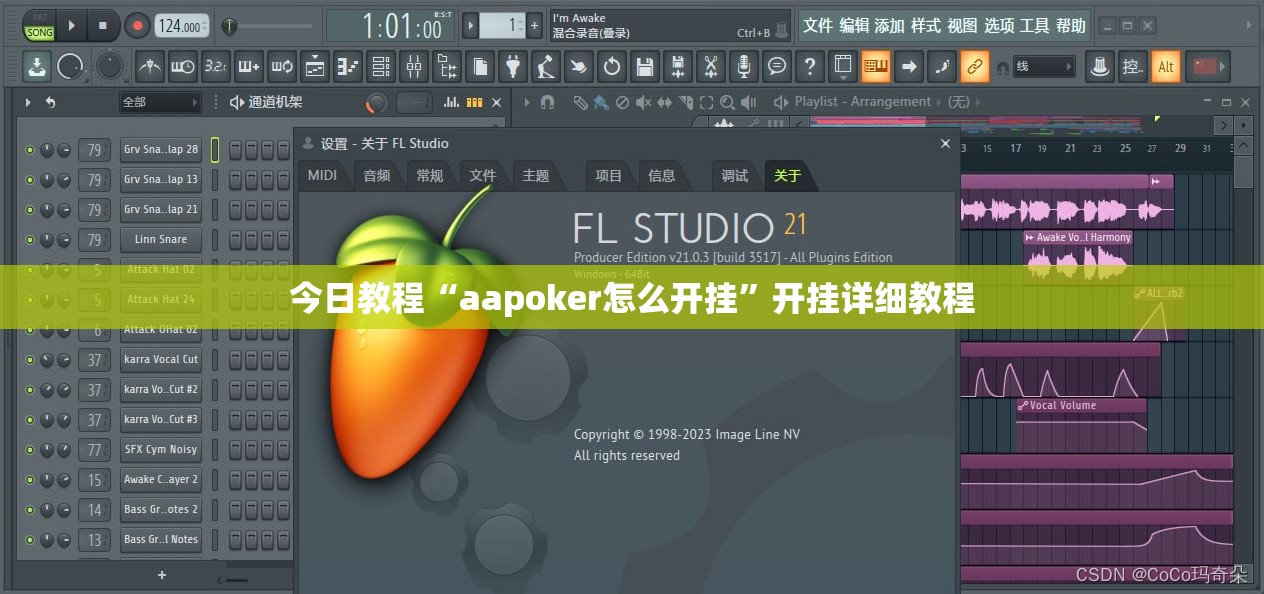Click the Play transport button
Image resolution: width=1264 pixels, height=594 pixels.
pos(72,26)
